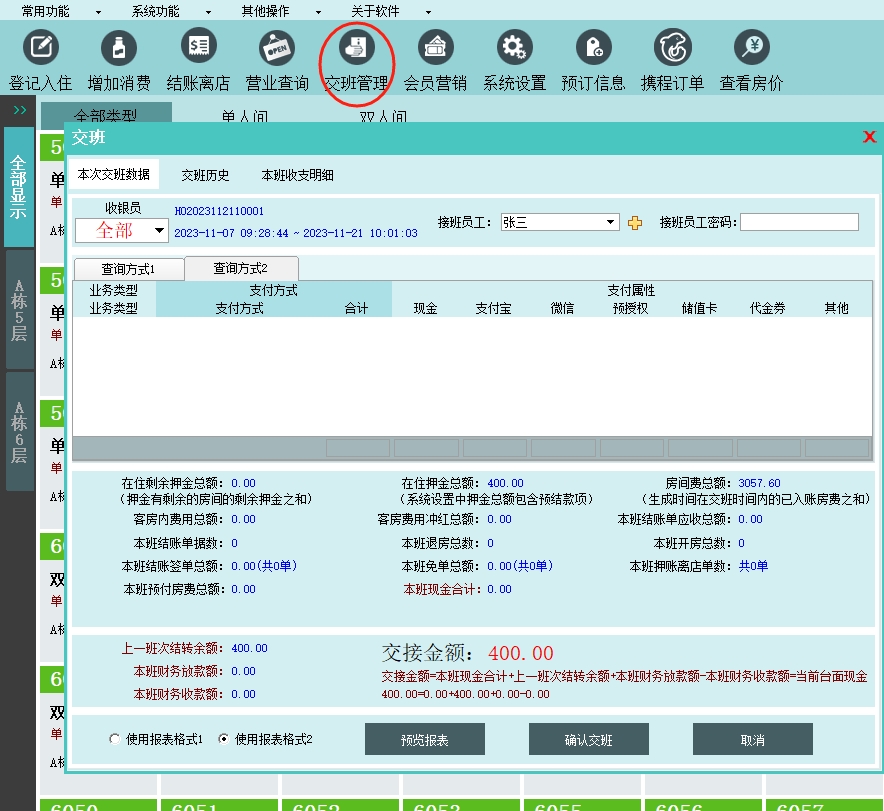Screen dimensions: 884x811
Task: Open the 接班员工 张三 dropdown list
Action: click(x=611, y=222)
